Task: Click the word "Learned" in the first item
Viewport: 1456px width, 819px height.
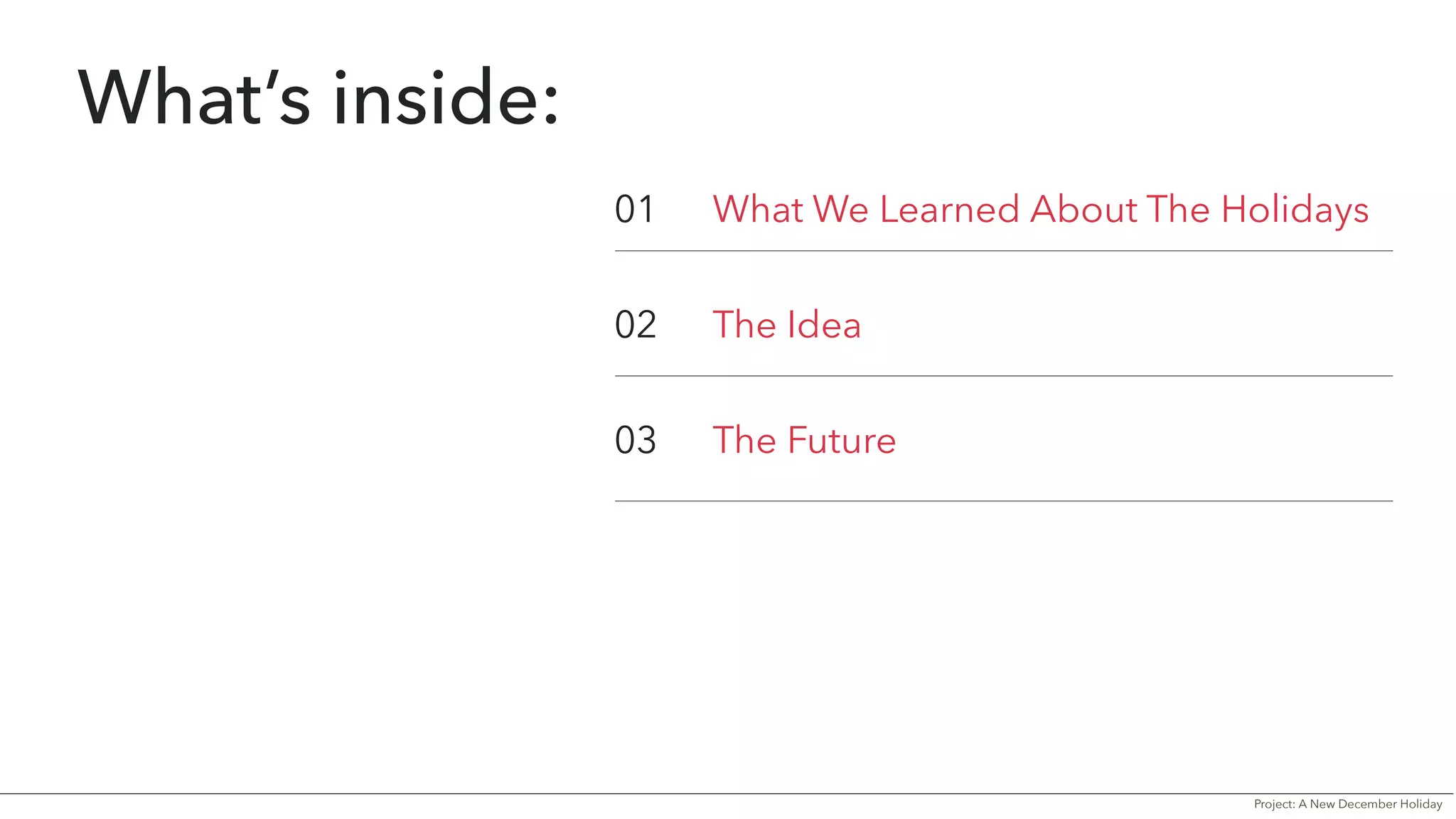Action: [949, 210]
